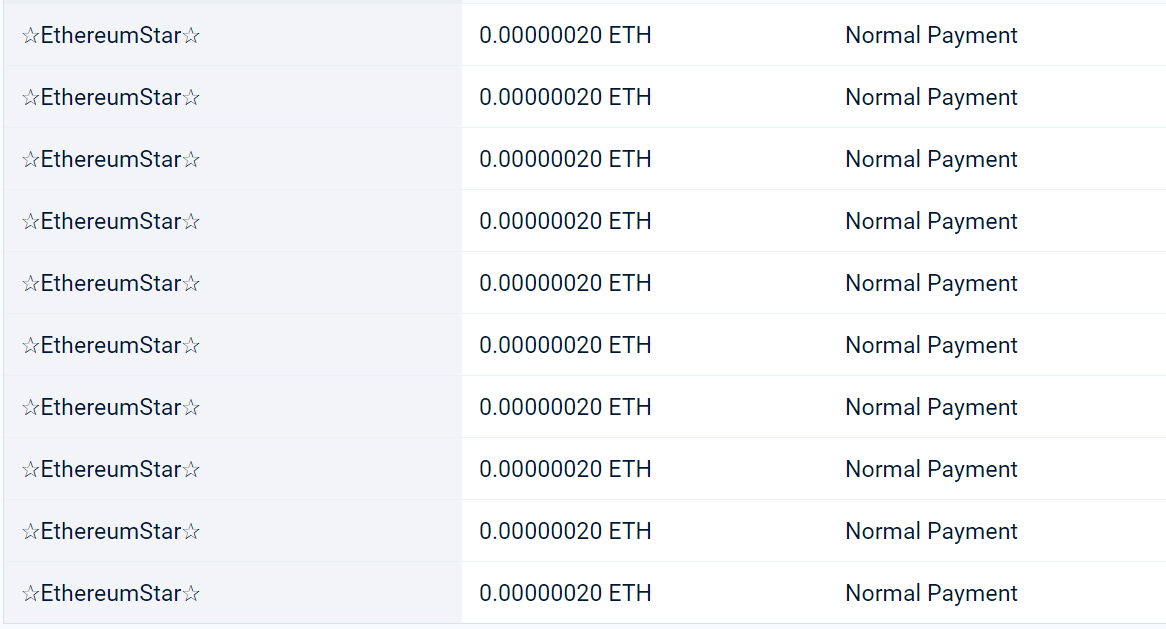This screenshot has height=629, width=1166.
Task: Open the seventh row's EthereumStar entry
Action: (x=111, y=408)
